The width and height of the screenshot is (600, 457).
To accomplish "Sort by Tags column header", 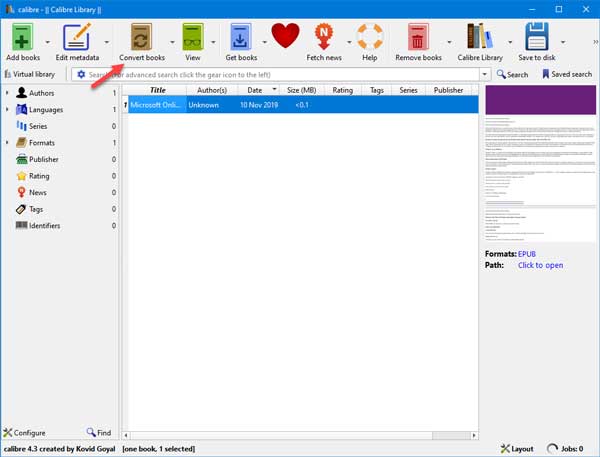I will [377, 90].
